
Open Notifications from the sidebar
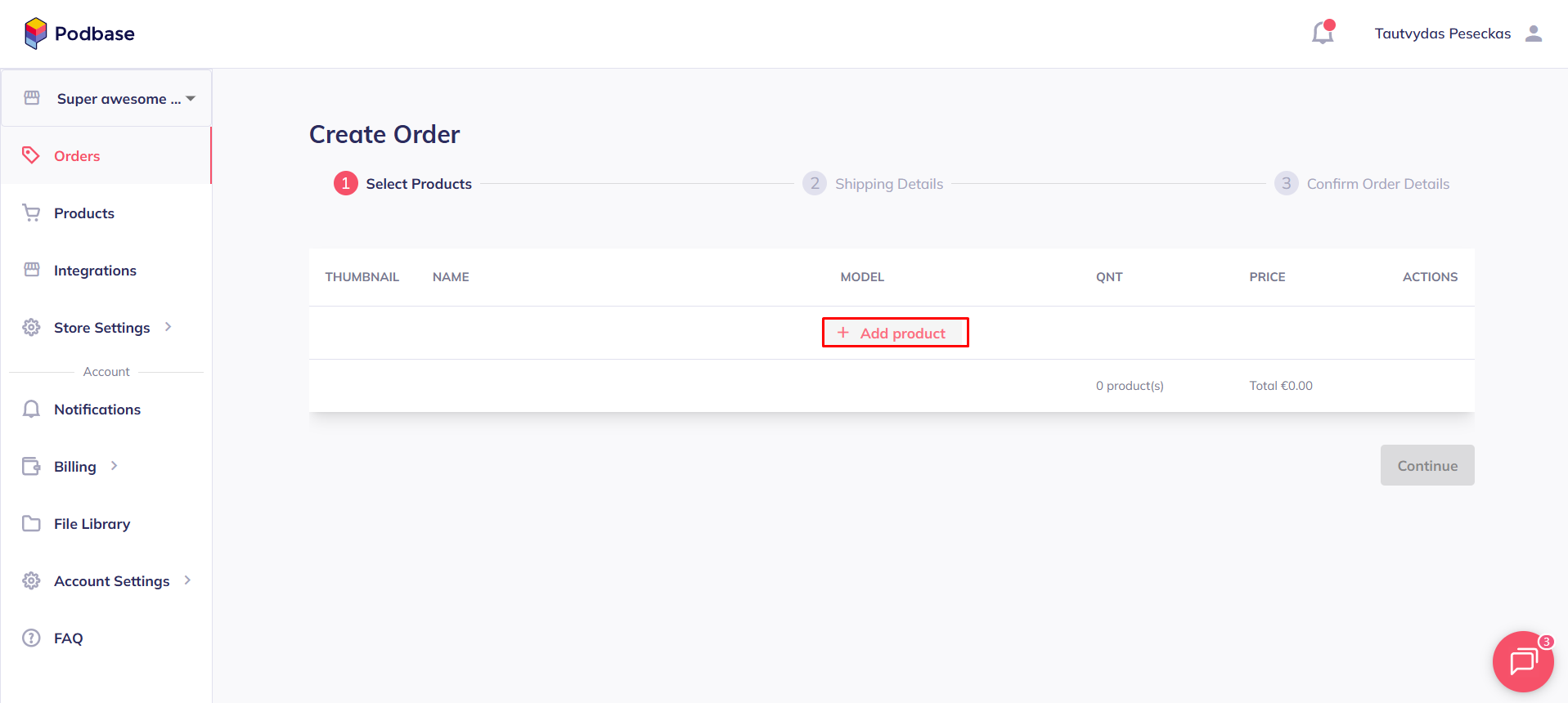97,410
